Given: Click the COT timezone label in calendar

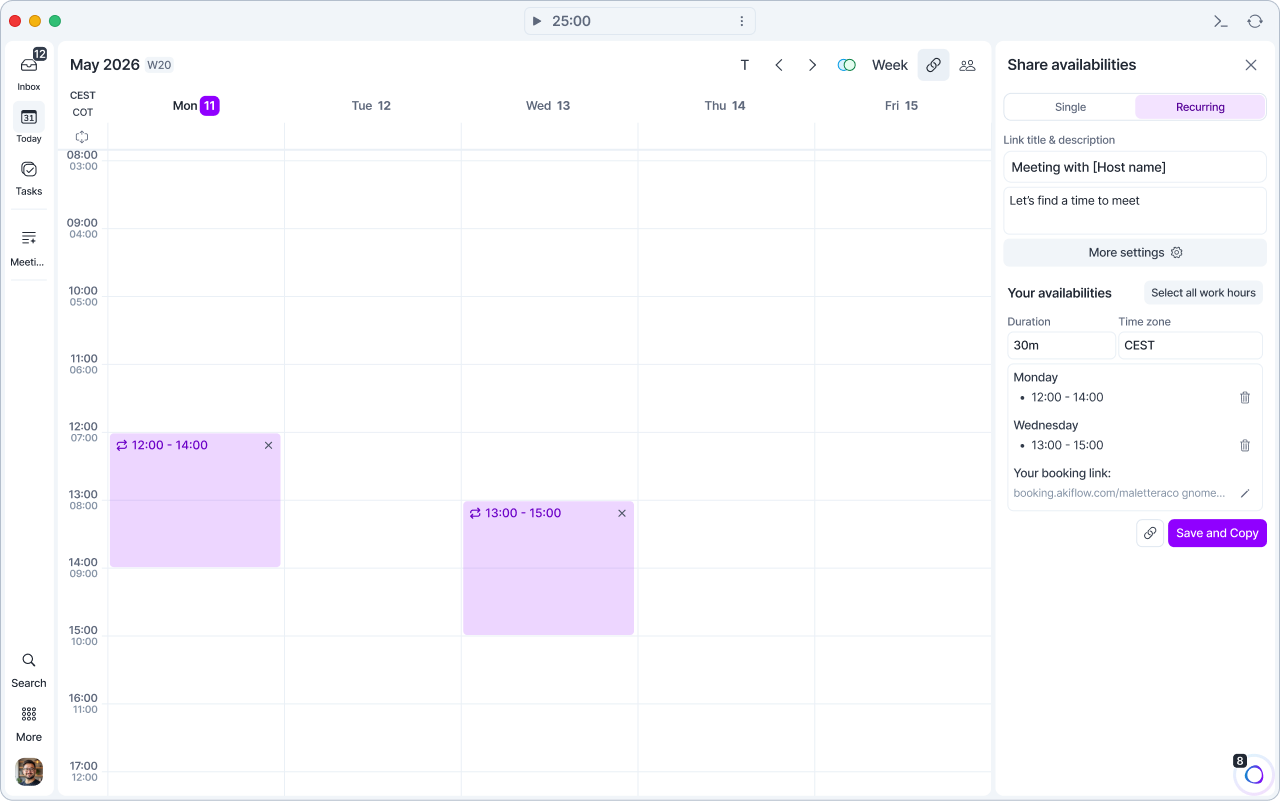Looking at the screenshot, I should [83, 113].
